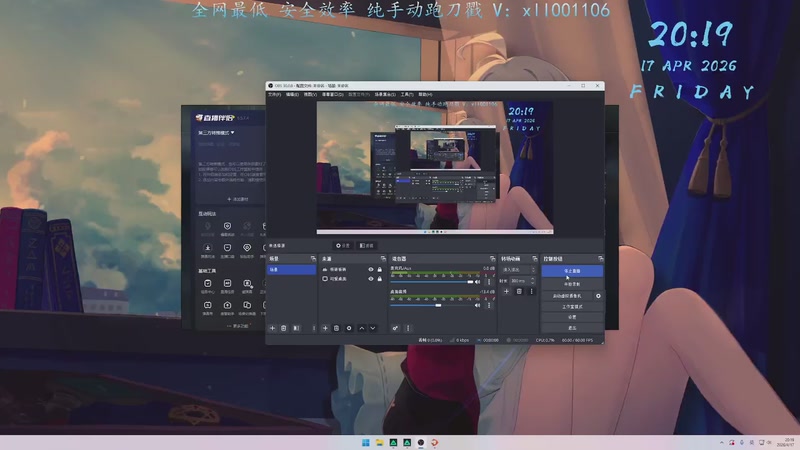Remove transition with trash icon

click(x=519, y=291)
